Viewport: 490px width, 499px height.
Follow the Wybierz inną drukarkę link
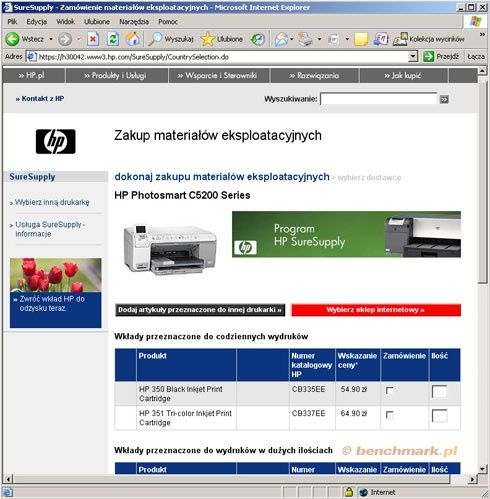[x=52, y=202]
